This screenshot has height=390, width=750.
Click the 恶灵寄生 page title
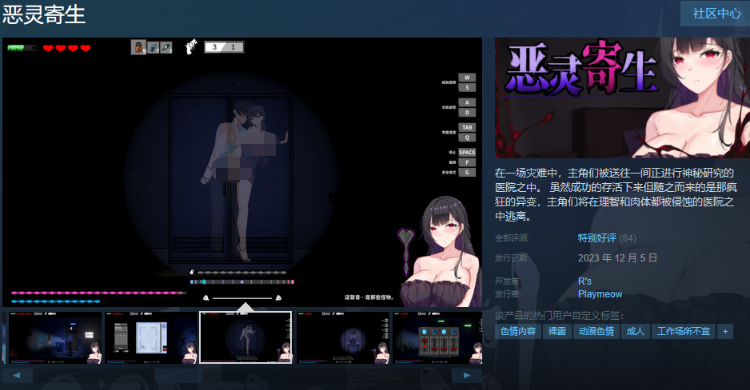tap(44, 14)
